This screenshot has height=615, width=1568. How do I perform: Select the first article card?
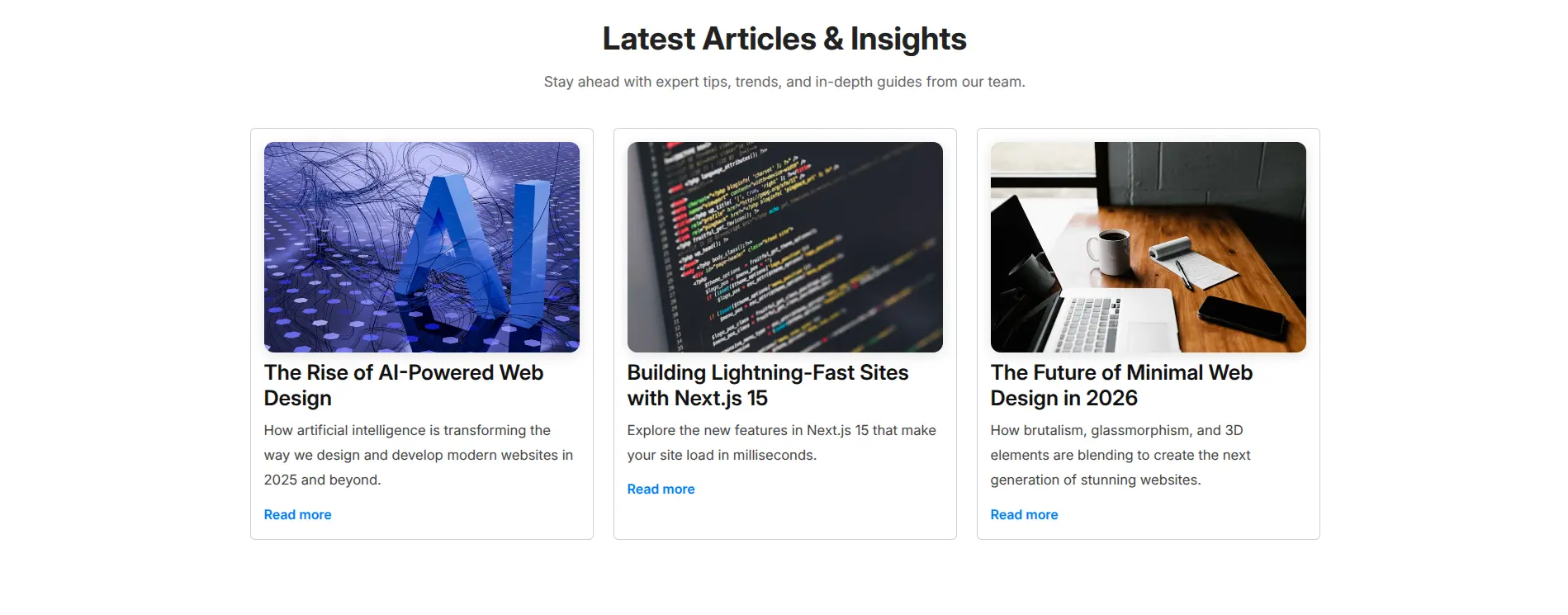click(421, 334)
